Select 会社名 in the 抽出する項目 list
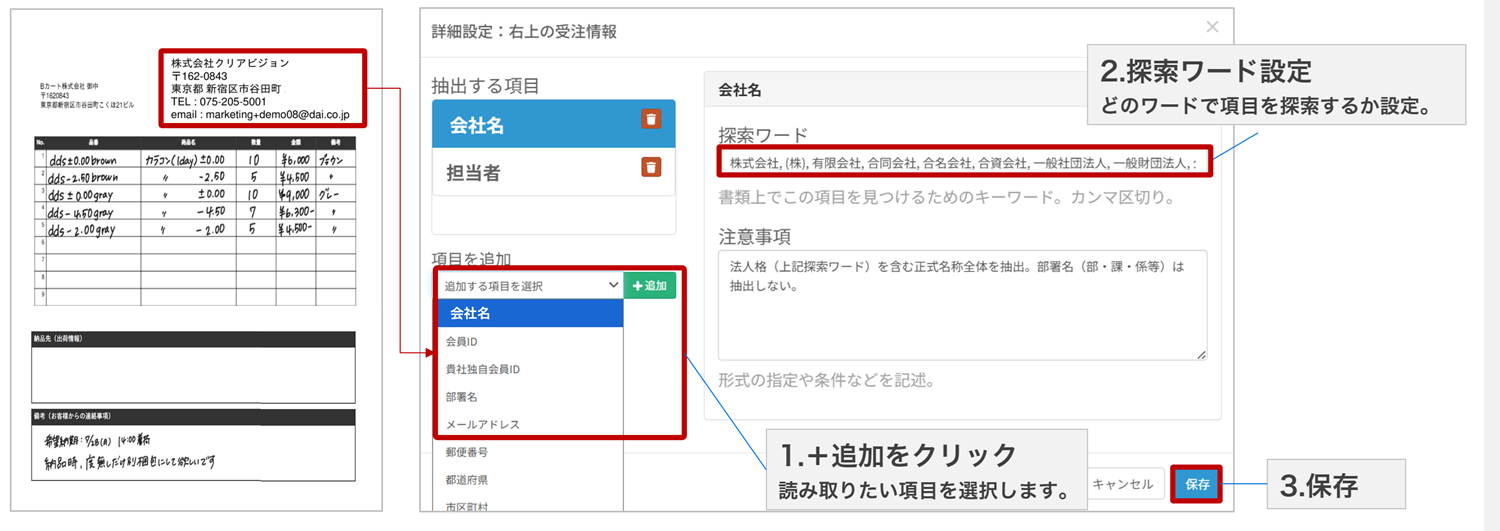Image resolution: width=1500 pixels, height=531 pixels. pos(530,124)
